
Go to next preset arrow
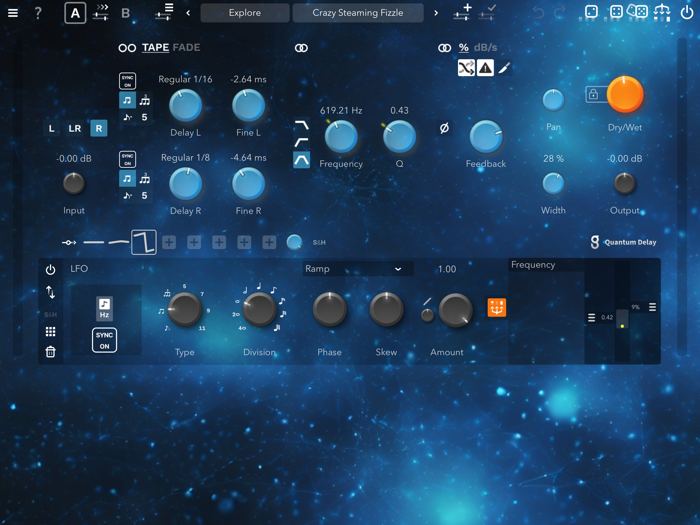436,13
